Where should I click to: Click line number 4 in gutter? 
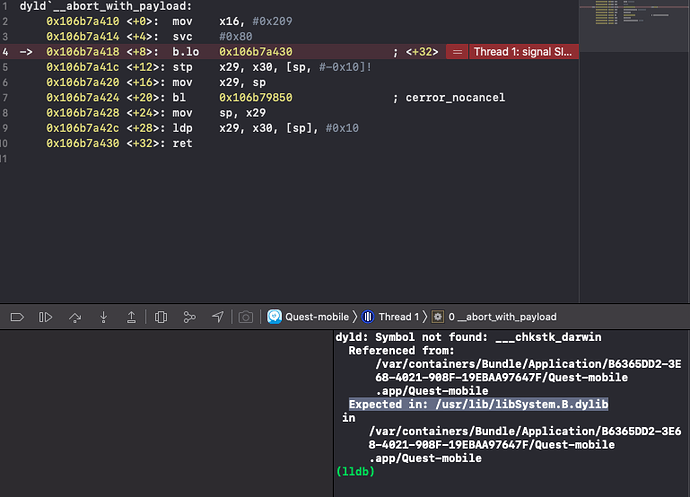coord(5,52)
